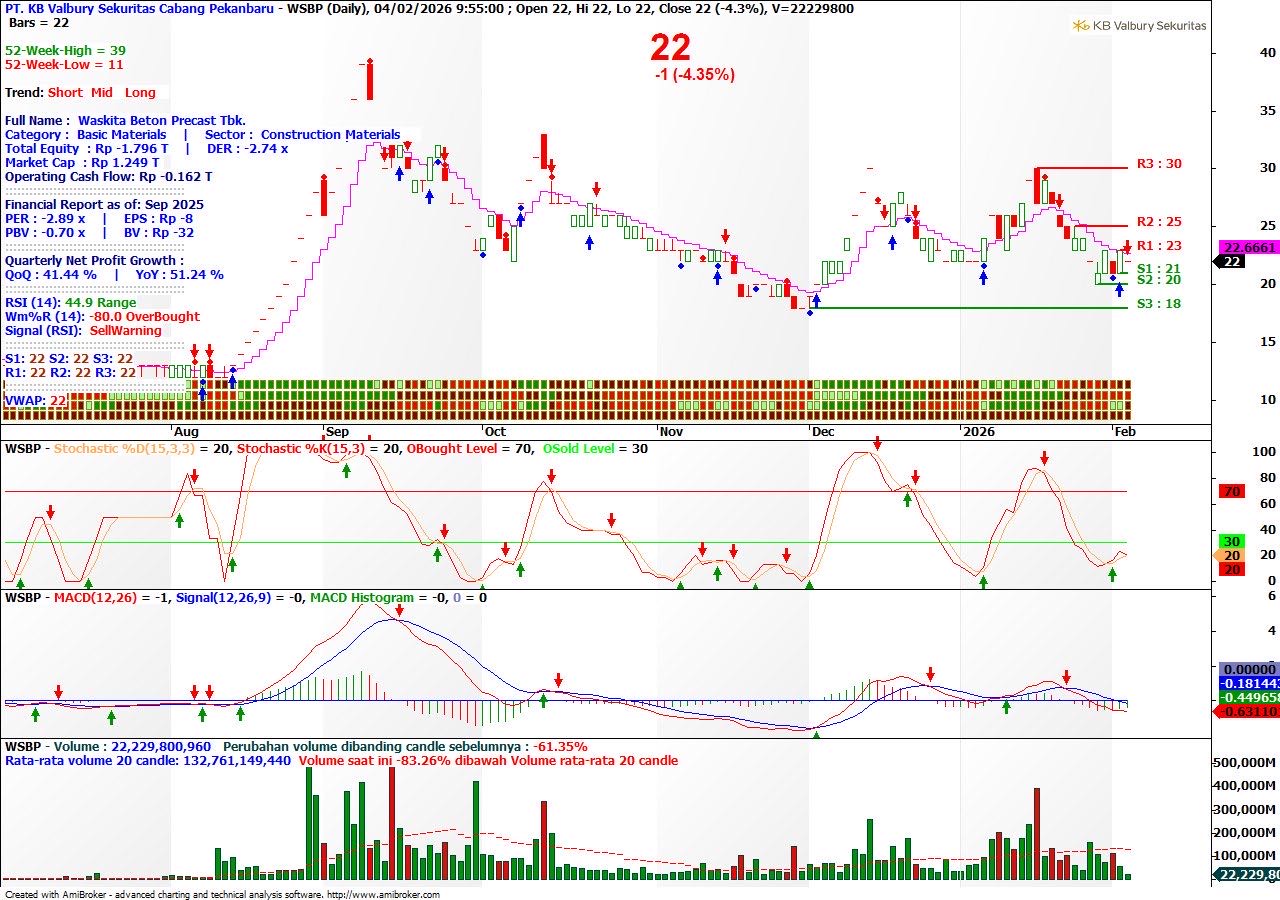This screenshot has width=1280, height=900.
Task: Click the red "-0.63110" MACD axis tag
Action: click(1249, 712)
